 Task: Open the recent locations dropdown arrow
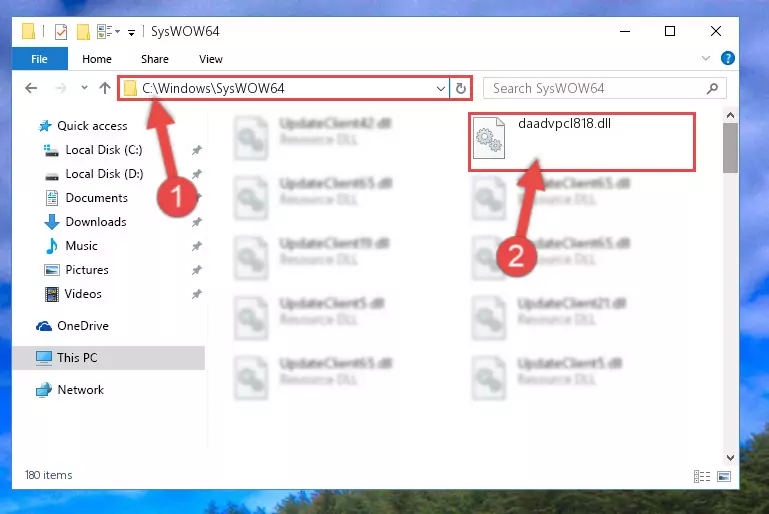point(84,88)
